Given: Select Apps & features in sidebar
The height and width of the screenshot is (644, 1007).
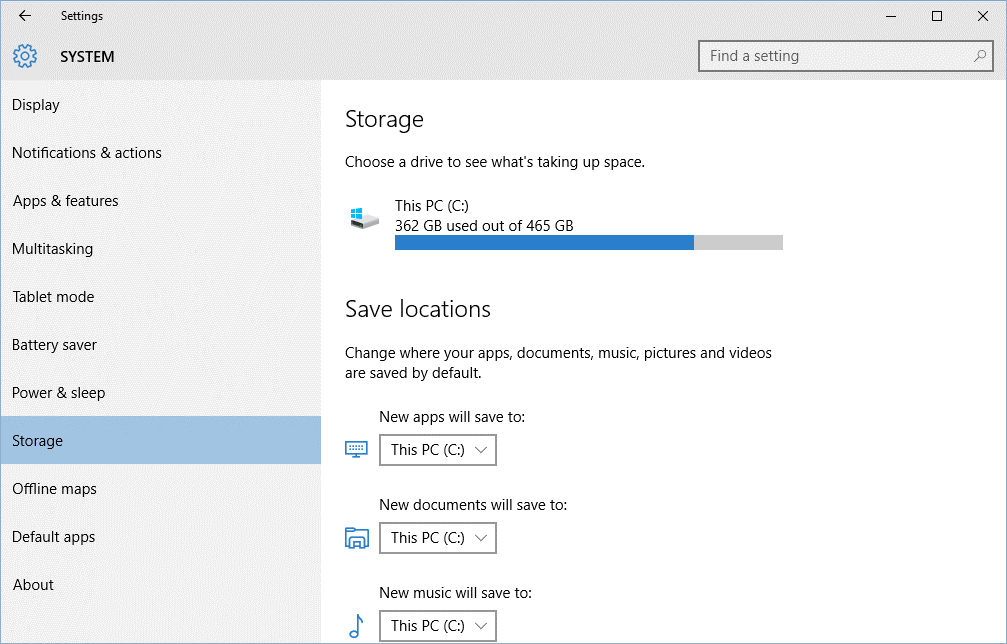Looking at the screenshot, I should [x=66, y=201].
